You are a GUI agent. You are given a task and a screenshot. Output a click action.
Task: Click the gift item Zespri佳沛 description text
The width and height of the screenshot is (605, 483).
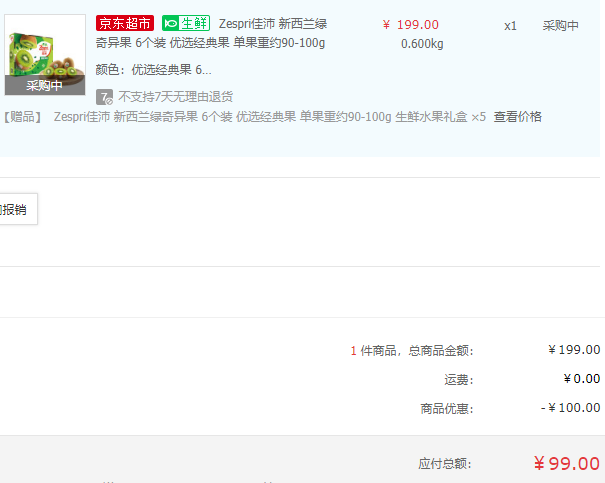[x=270, y=117]
